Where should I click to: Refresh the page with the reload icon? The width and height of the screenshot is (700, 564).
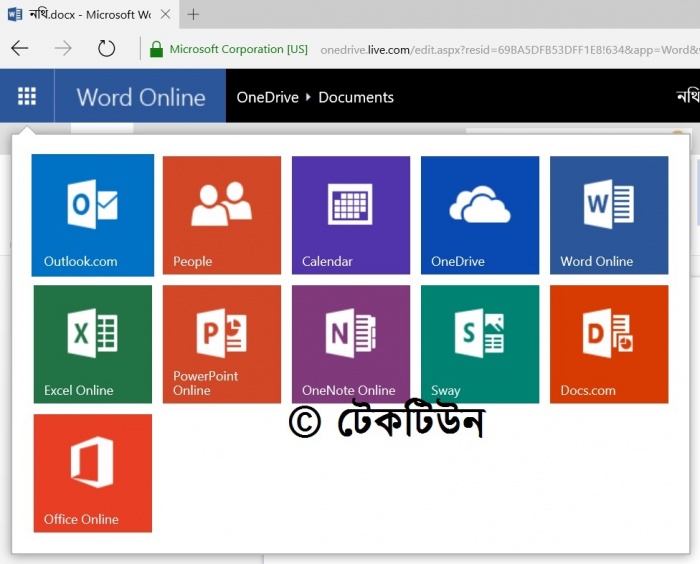point(106,48)
